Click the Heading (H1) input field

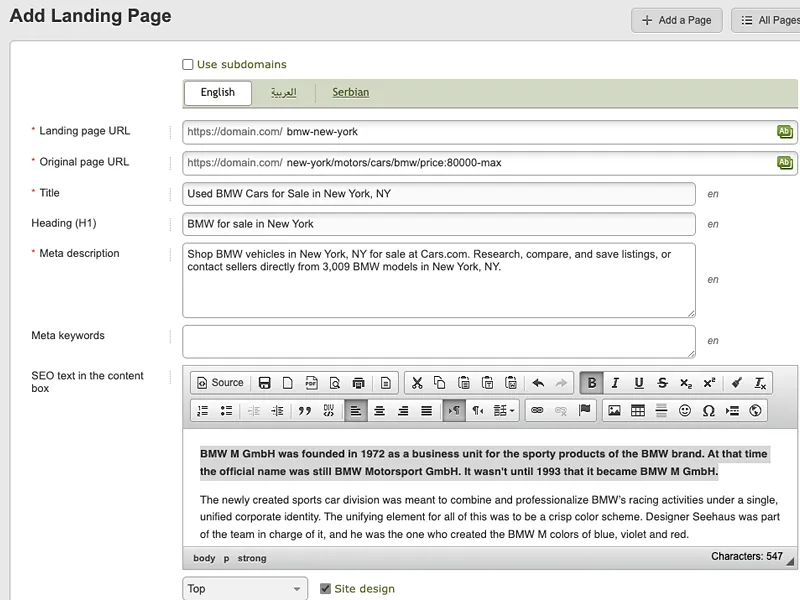439,224
